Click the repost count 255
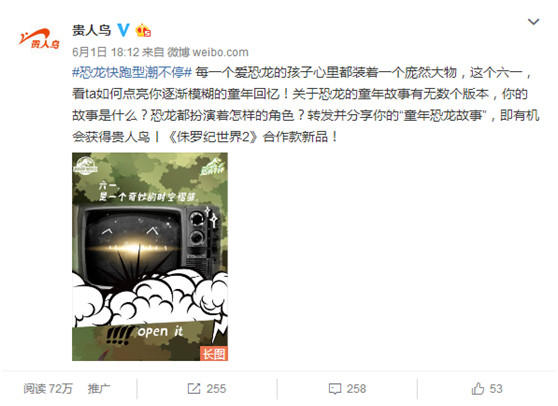This screenshot has width=558, height=406. point(216,389)
